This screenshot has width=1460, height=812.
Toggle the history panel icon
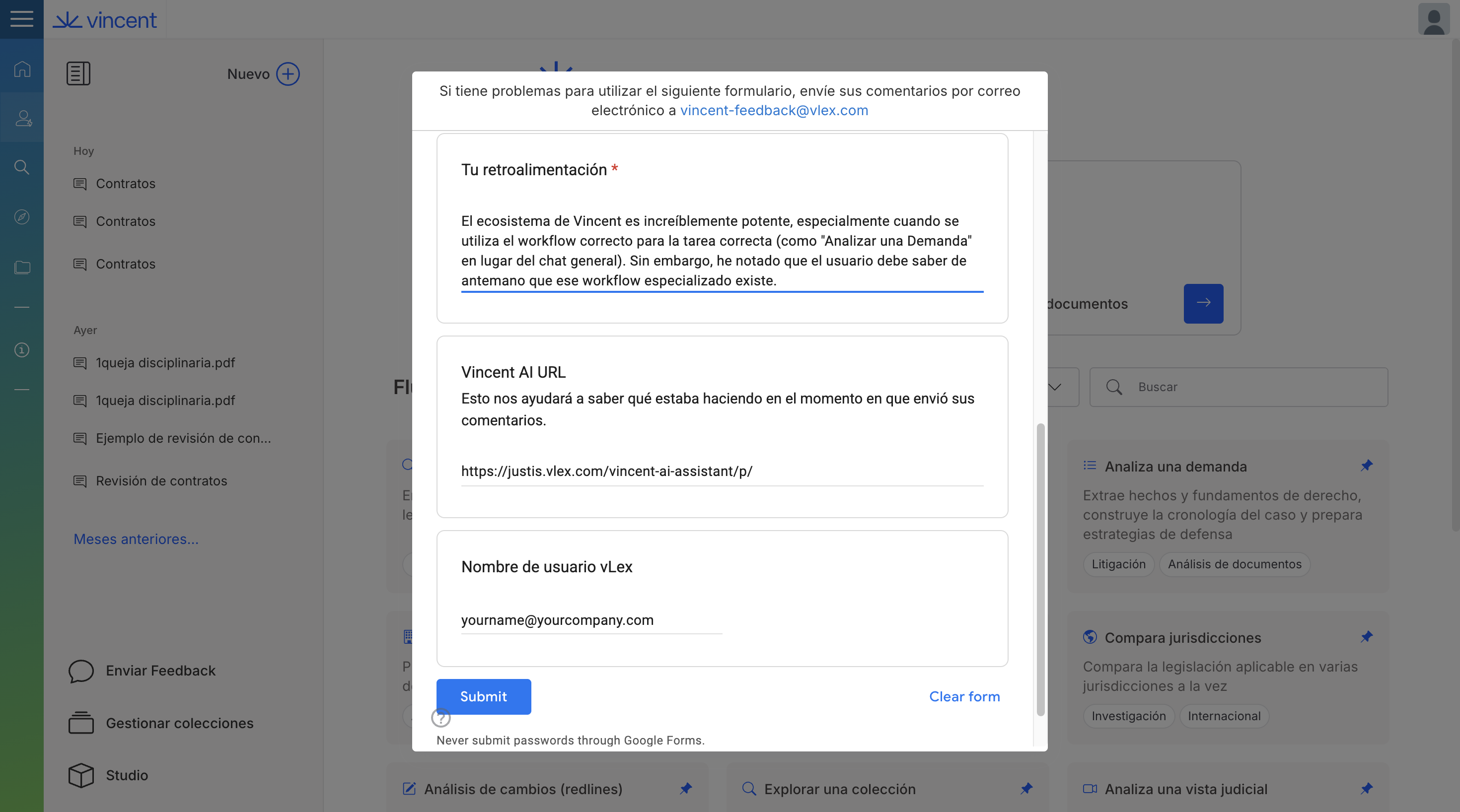tap(78, 73)
